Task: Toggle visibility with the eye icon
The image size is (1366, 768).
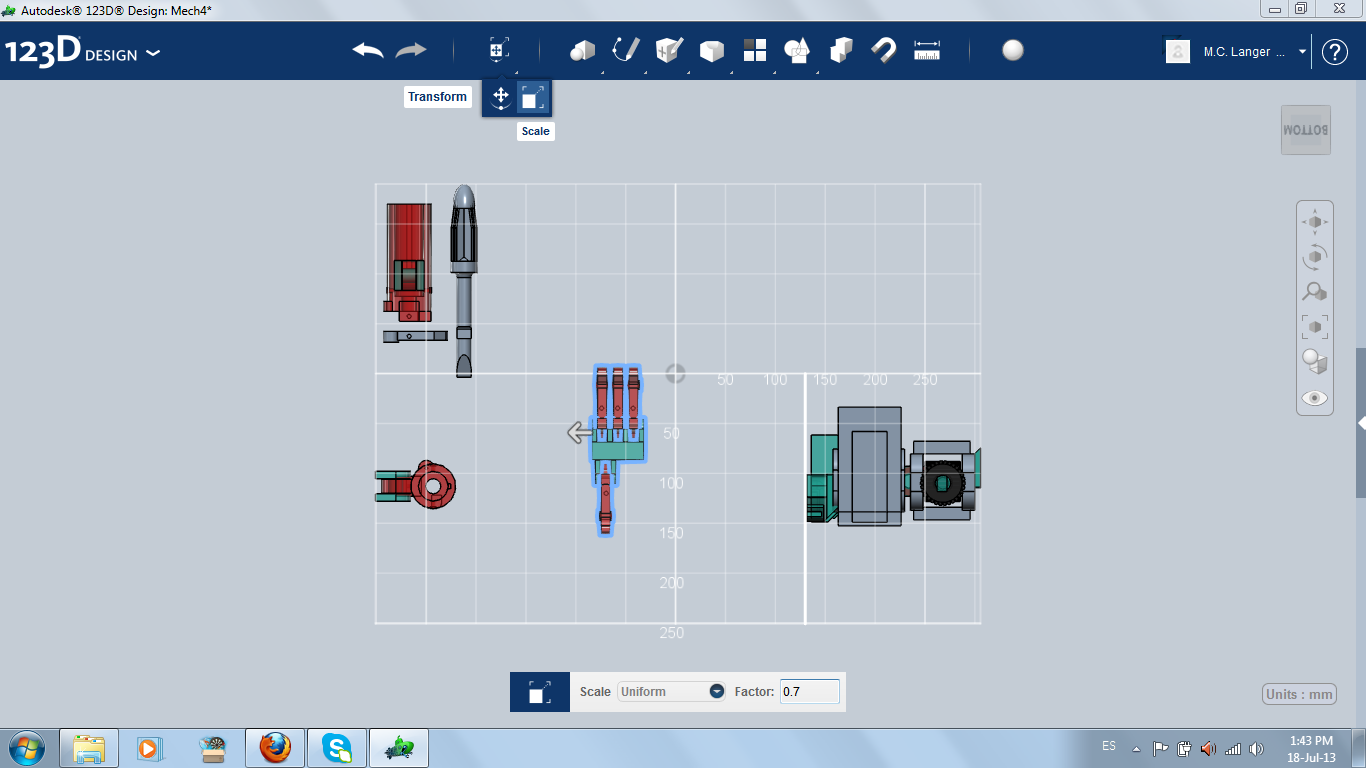Action: pos(1315,398)
